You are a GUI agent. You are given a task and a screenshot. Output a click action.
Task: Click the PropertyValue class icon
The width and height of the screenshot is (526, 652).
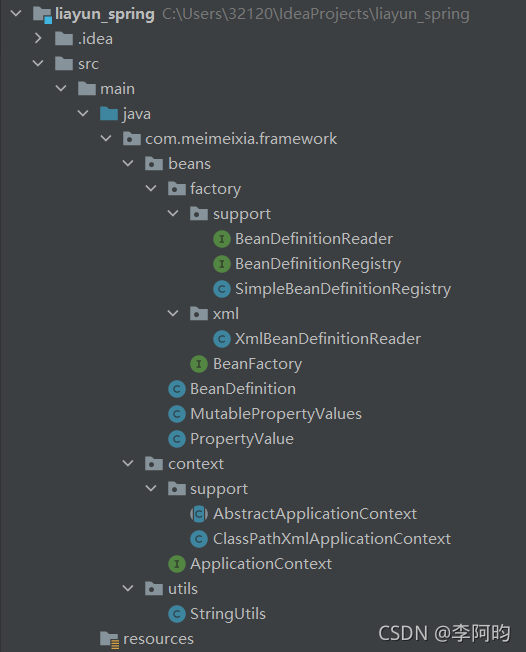[x=177, y=439]
